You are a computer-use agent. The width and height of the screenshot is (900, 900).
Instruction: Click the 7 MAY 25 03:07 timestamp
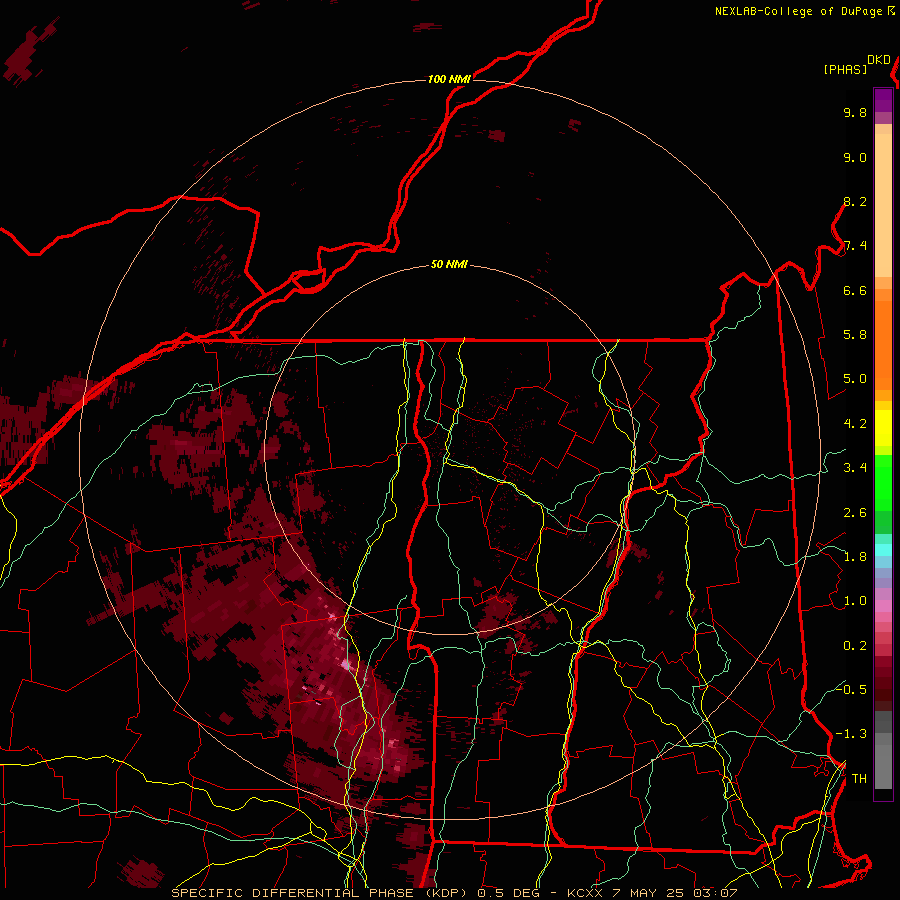[673, 893]
